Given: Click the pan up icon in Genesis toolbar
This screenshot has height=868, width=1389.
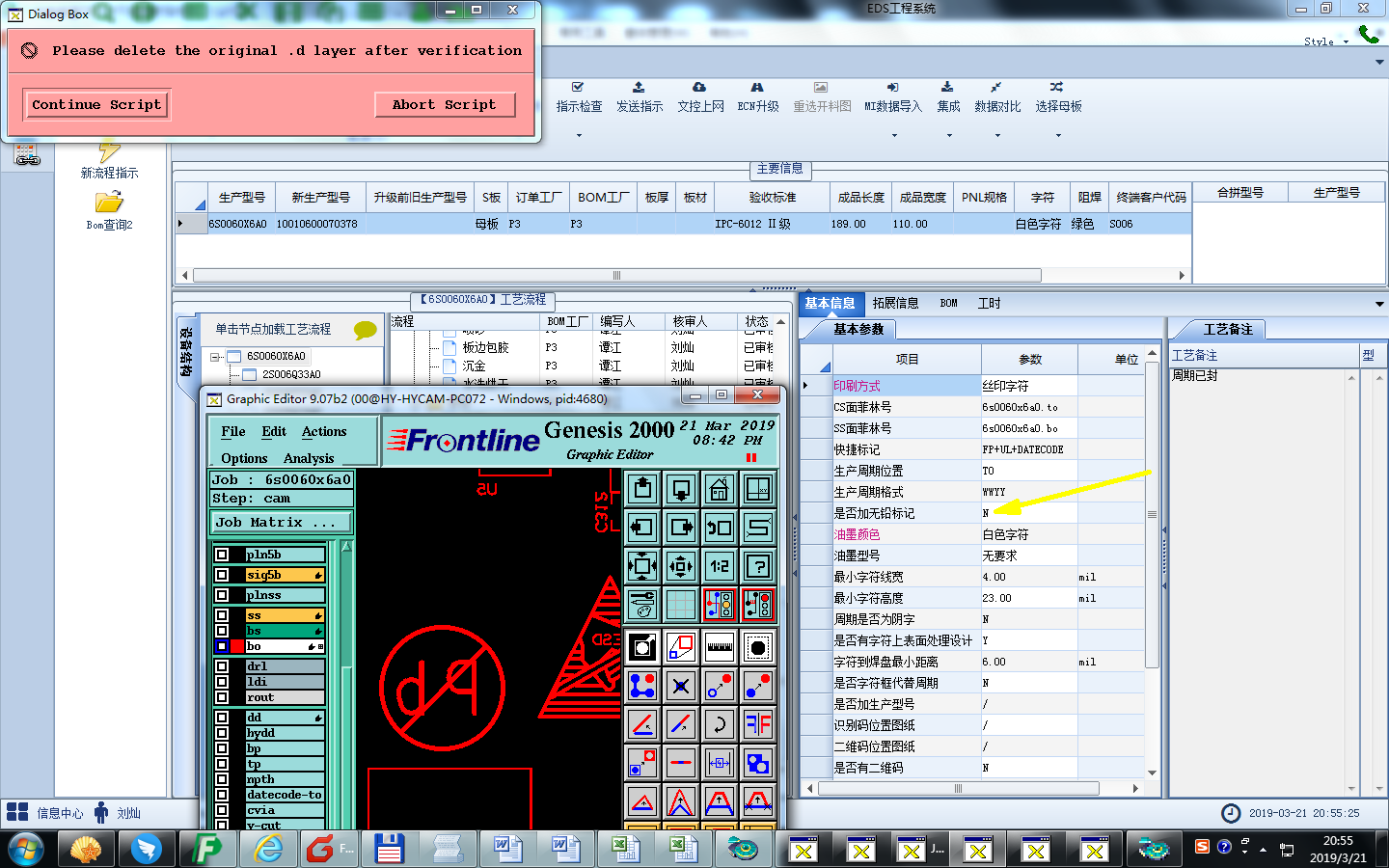Looking at the screenshot, I should point(642,489).
